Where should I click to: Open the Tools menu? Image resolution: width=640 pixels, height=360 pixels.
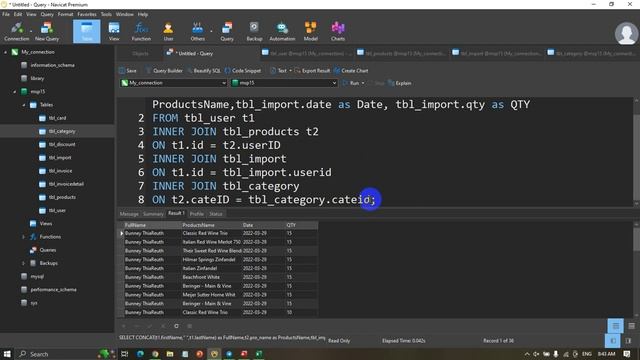point(106,14)
